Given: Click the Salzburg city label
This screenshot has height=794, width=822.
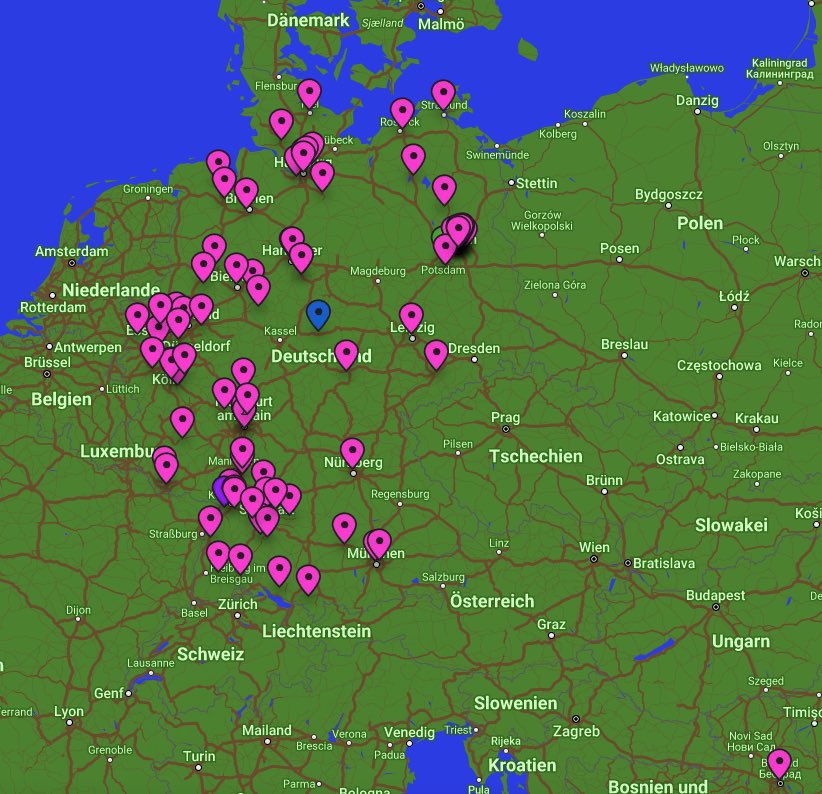Looking at the screenshot, I should [x=443, y=577].
